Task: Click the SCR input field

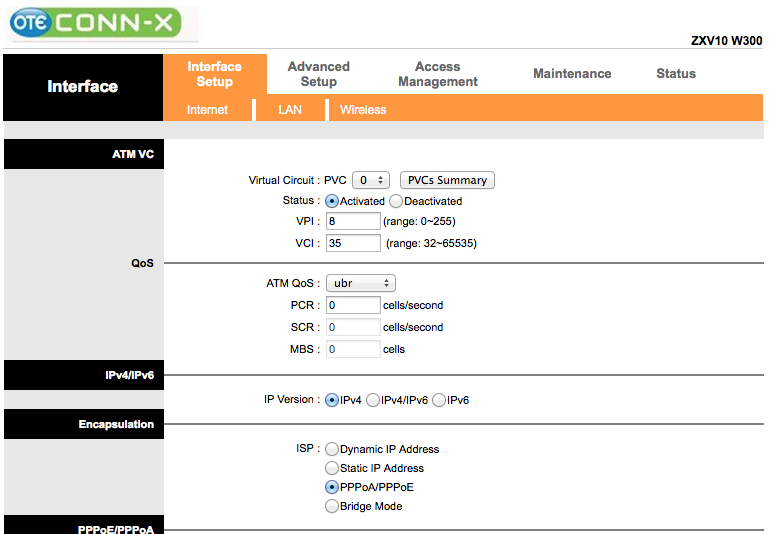Action: (x=353, y=327)
